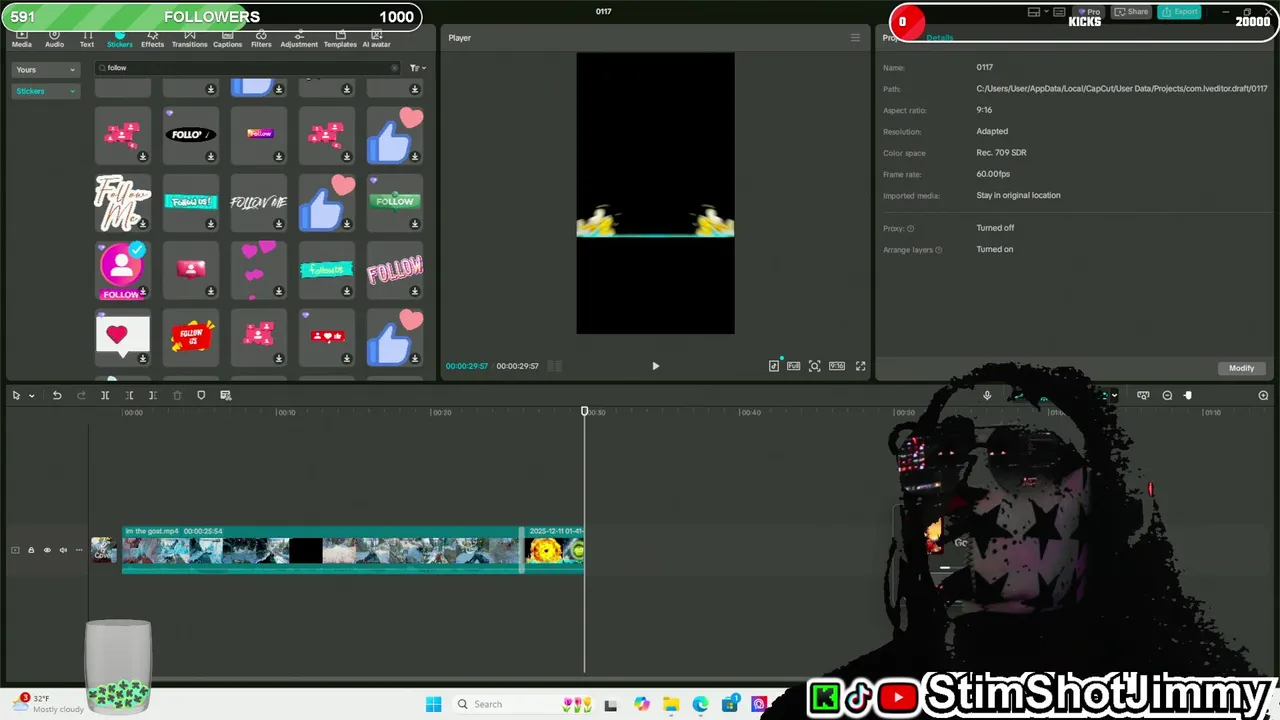Delete right of playhead

pos(153,395)
